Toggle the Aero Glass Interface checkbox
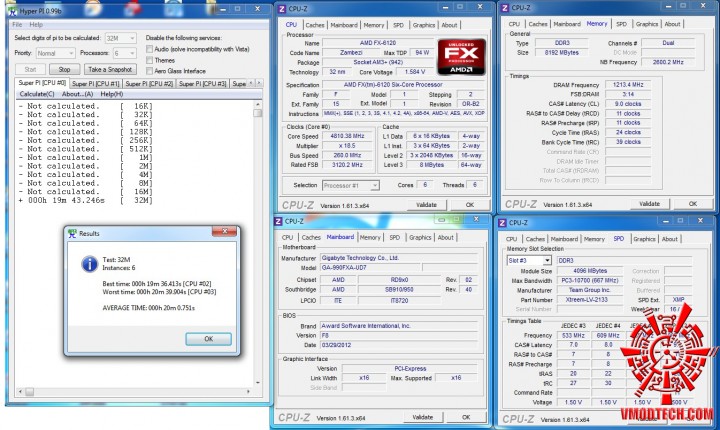 click(x=149, y=71)
